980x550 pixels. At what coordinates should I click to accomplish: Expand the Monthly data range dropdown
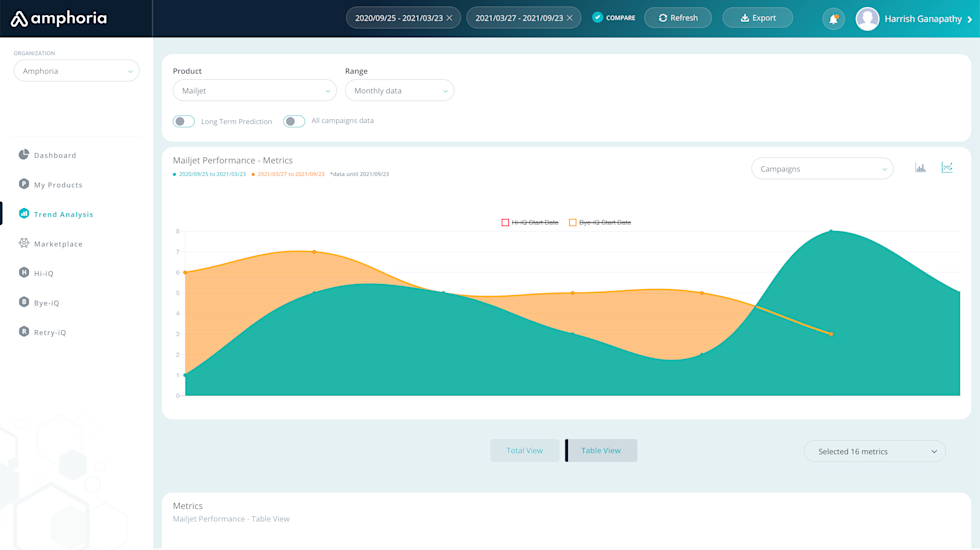click(x=399, y=91)
